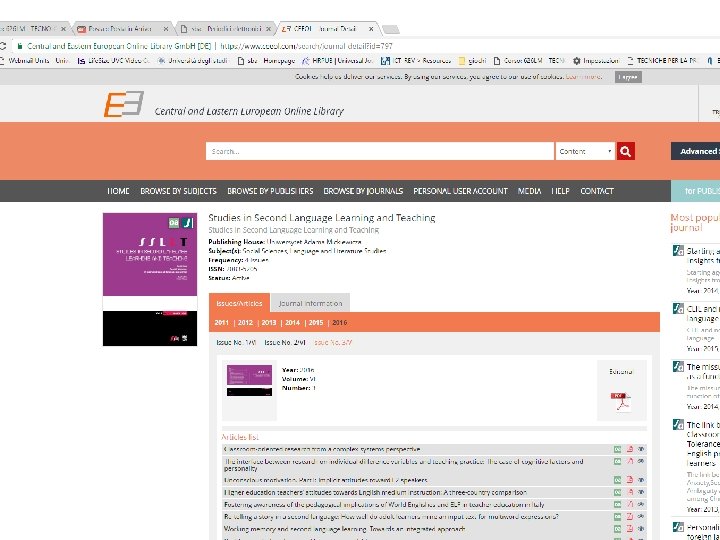Click the red search magnifier button
Screen dimensions: 720x540
(626, 151)
